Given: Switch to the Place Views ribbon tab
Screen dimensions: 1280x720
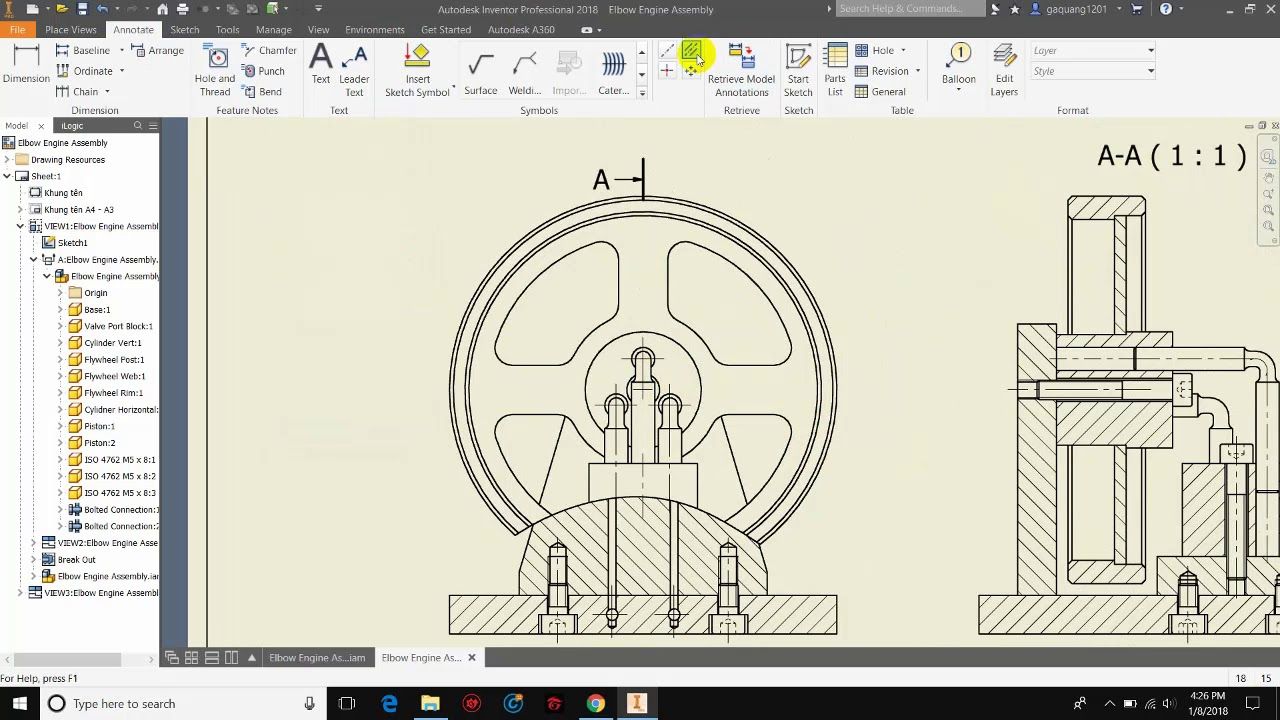Looking at the screenshot, I should [70, 29].
